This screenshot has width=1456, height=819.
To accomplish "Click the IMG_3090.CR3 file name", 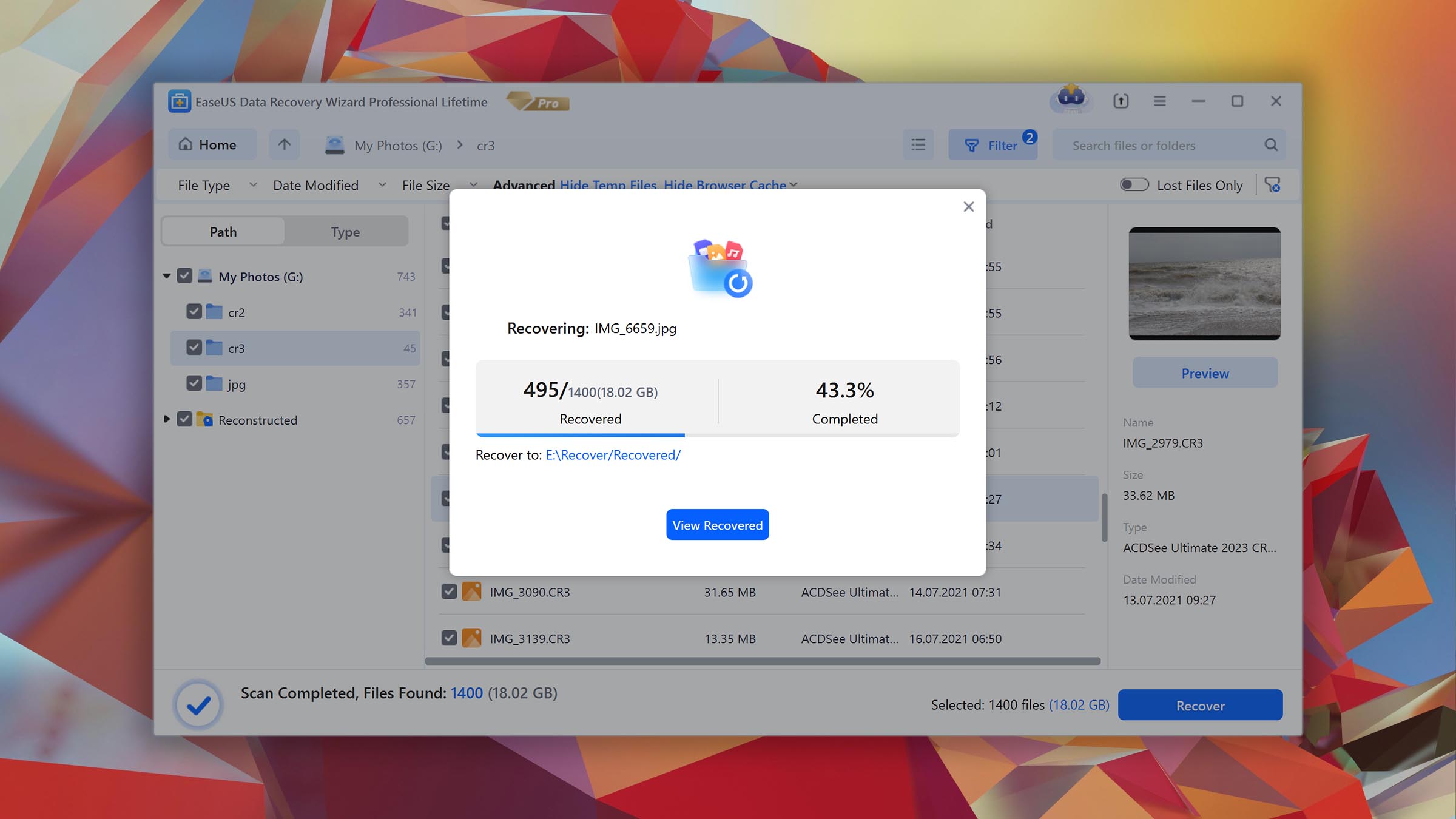I will 530,592.
